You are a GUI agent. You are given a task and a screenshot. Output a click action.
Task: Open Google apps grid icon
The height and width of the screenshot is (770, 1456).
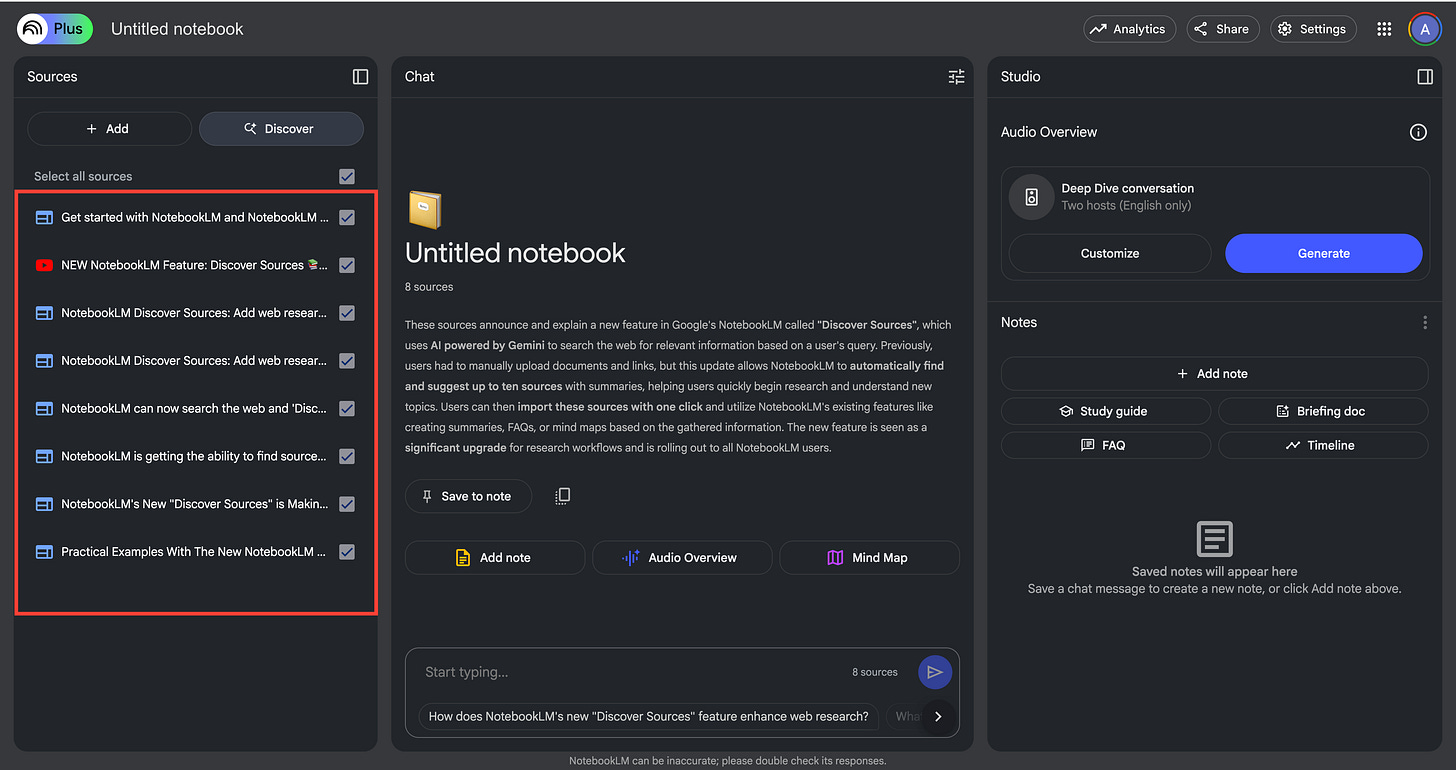pyautogui.click(x=1384, y=29)
